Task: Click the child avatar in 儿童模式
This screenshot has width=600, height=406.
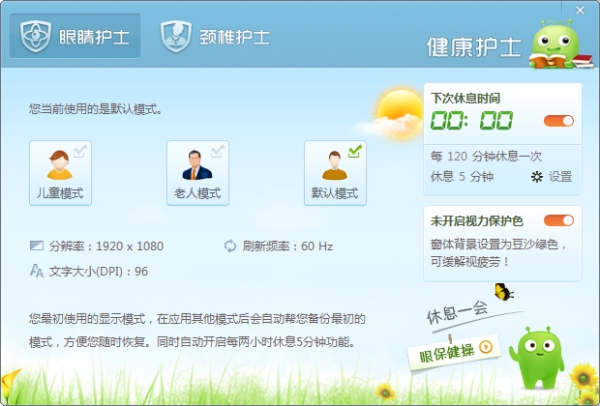Action: [x=60, y=165]
